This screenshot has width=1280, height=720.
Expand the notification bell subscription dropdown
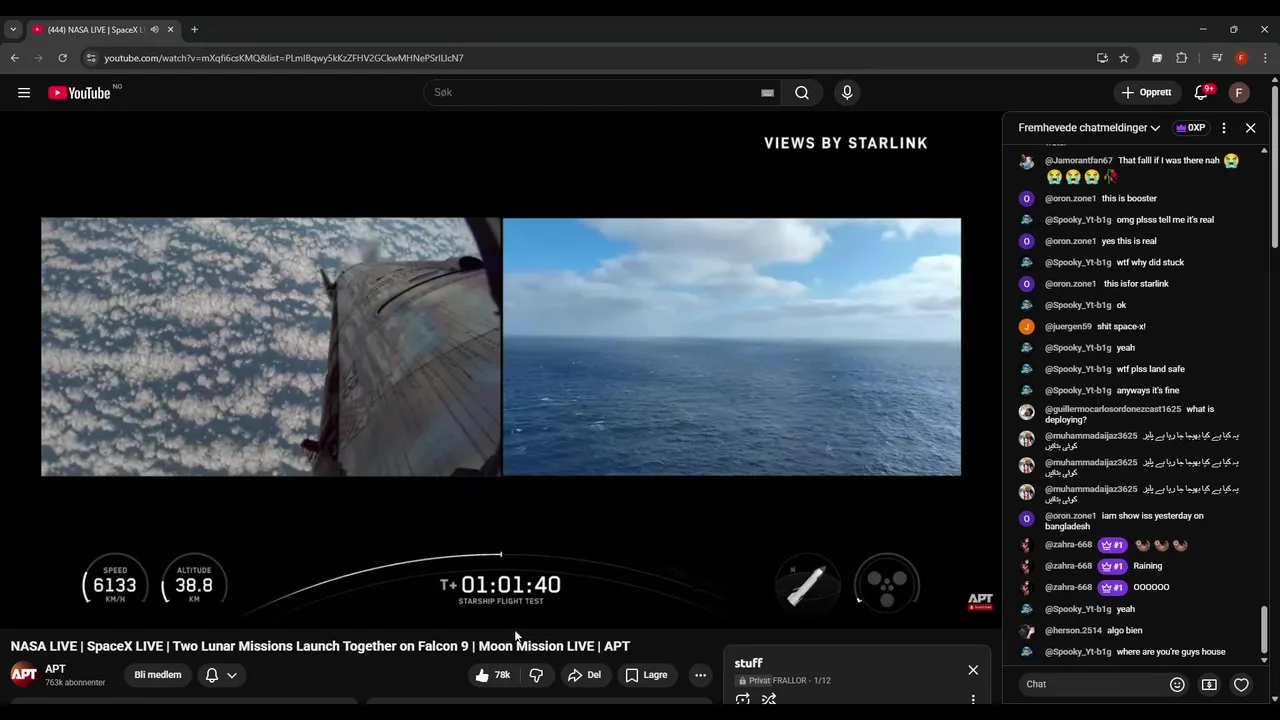[221, 675]
